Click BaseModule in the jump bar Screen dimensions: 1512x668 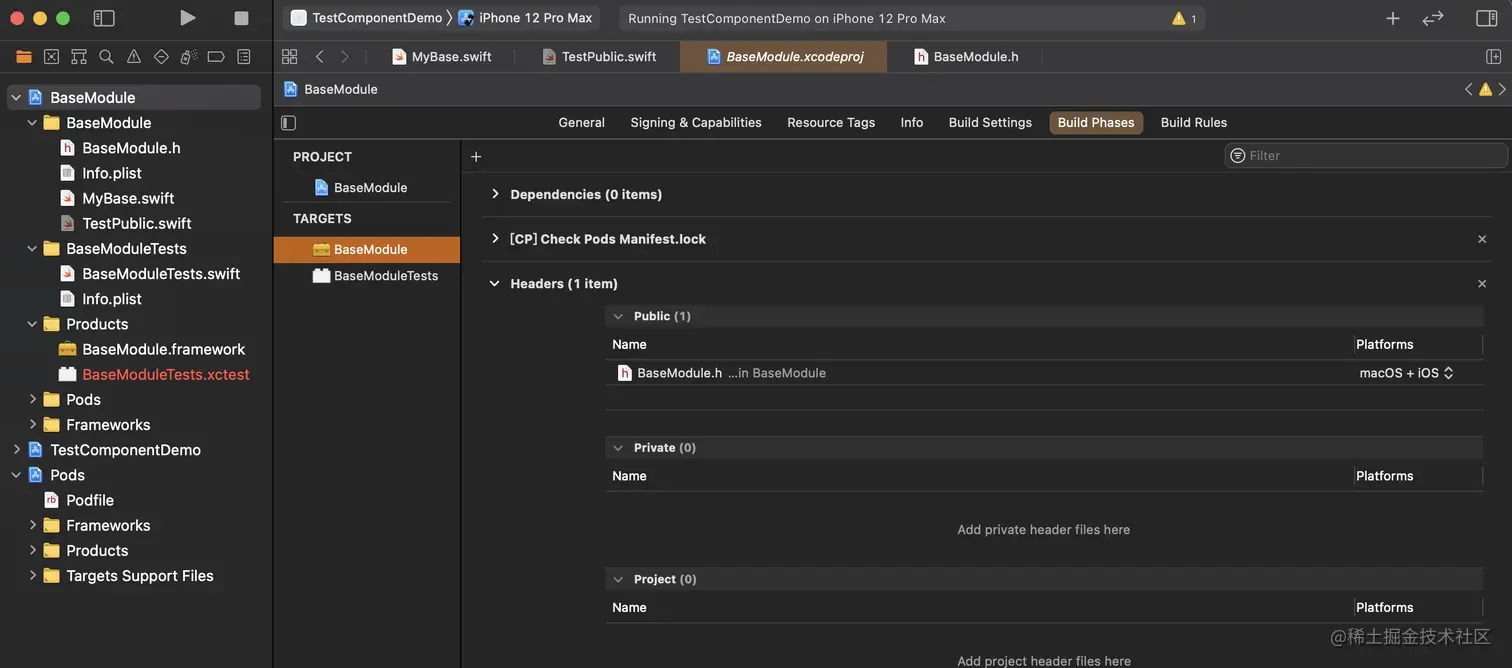tap(331, 89)
